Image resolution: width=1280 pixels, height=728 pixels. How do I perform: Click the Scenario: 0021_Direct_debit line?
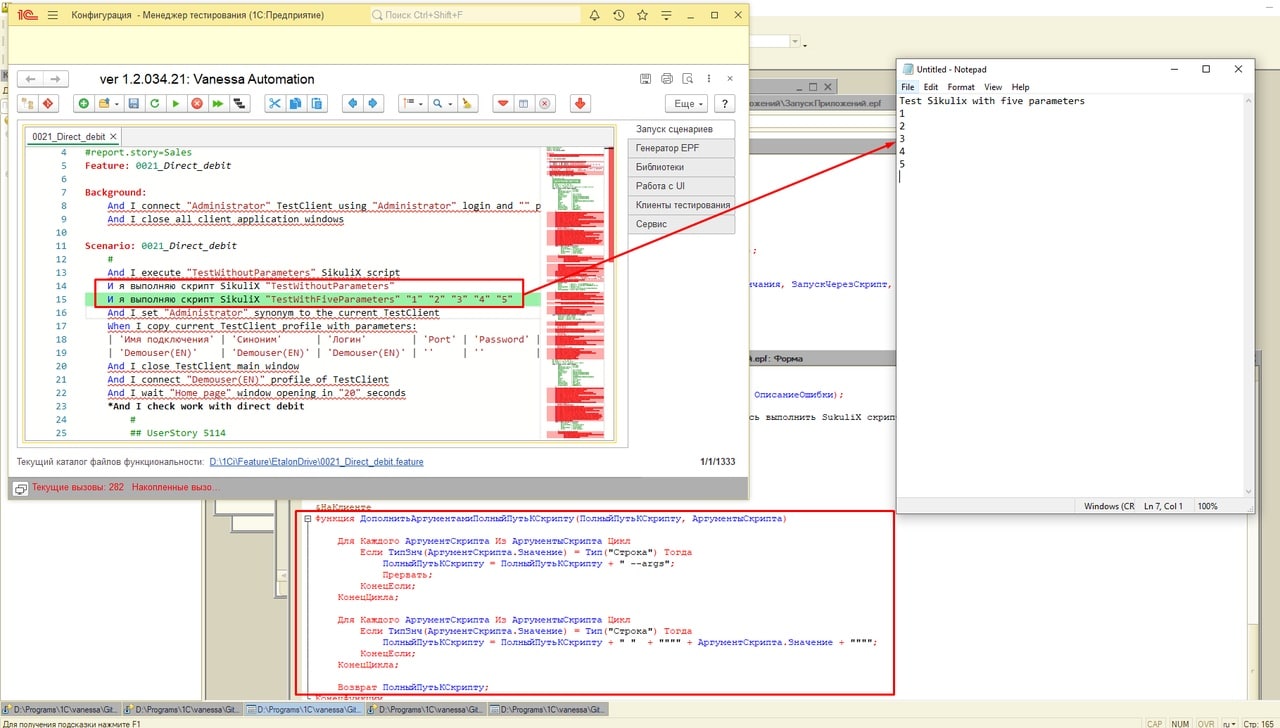(x=161, y=245)
